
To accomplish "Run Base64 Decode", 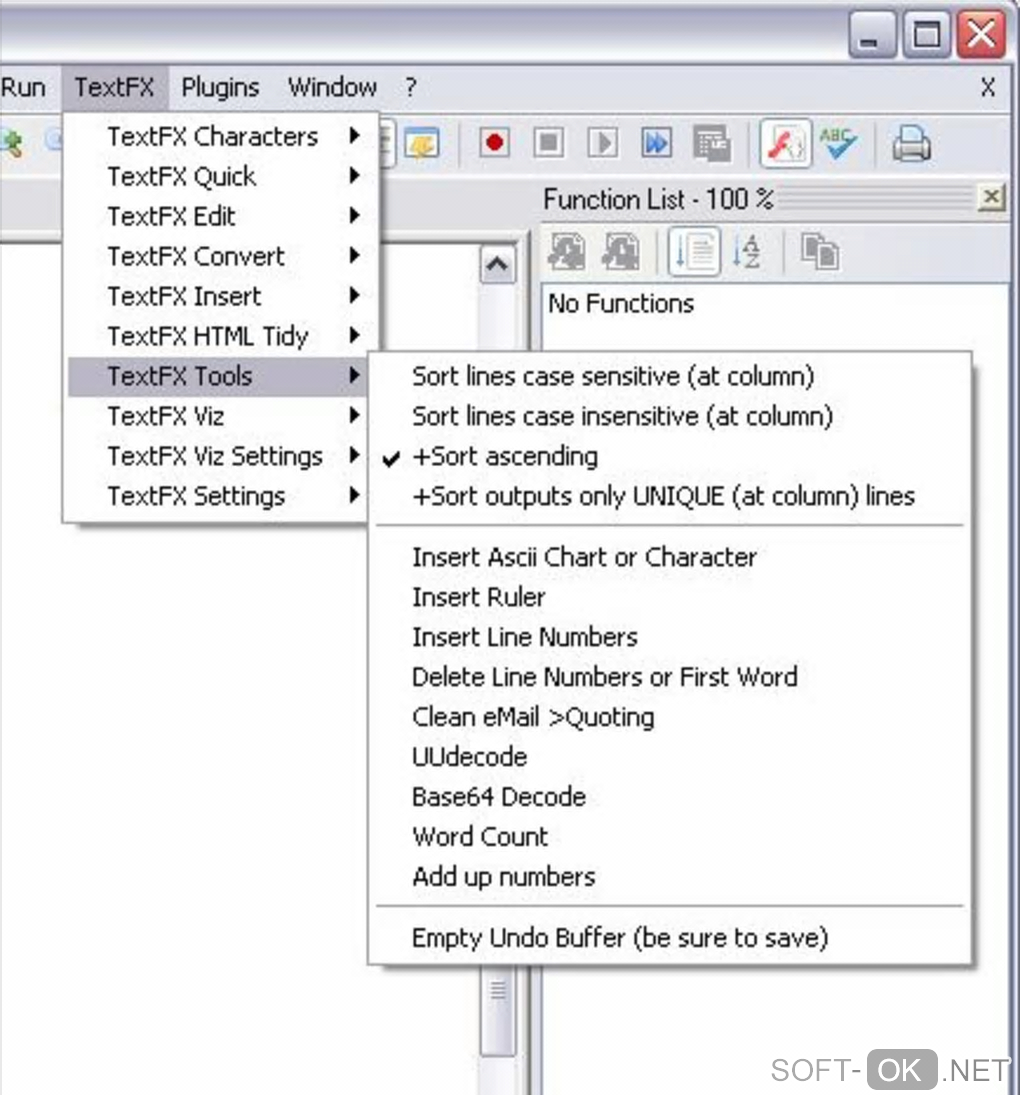I will pos(670,797).
